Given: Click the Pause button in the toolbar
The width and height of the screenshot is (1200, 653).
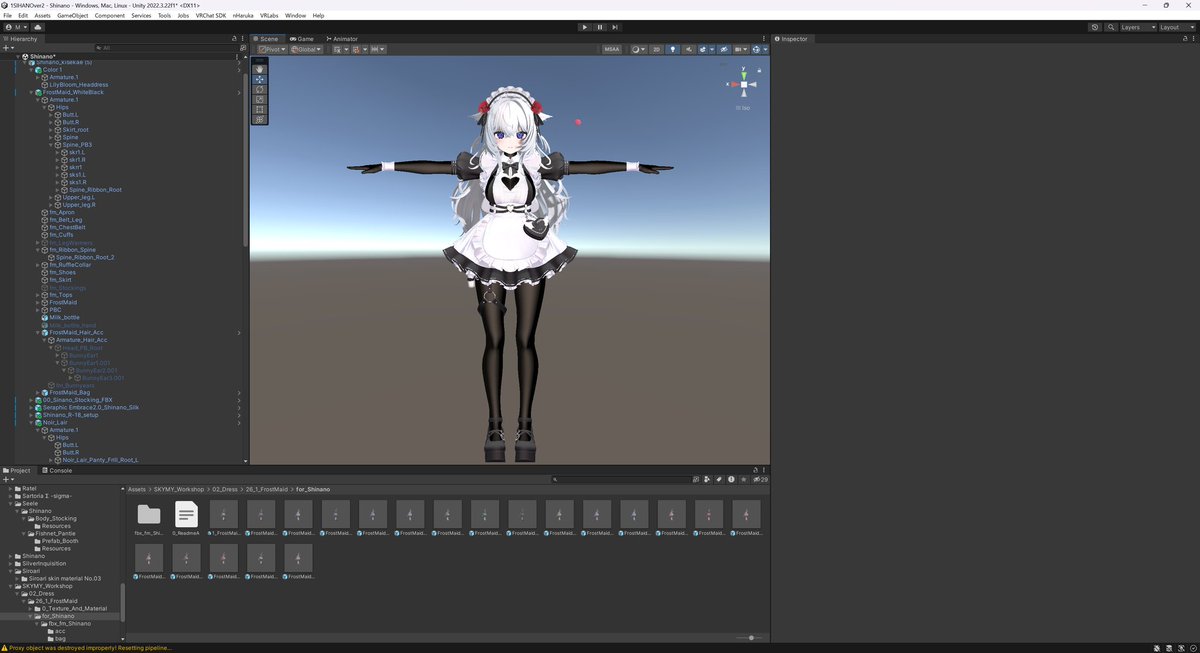Looking at the screenshot, I should tap(600, 27).
